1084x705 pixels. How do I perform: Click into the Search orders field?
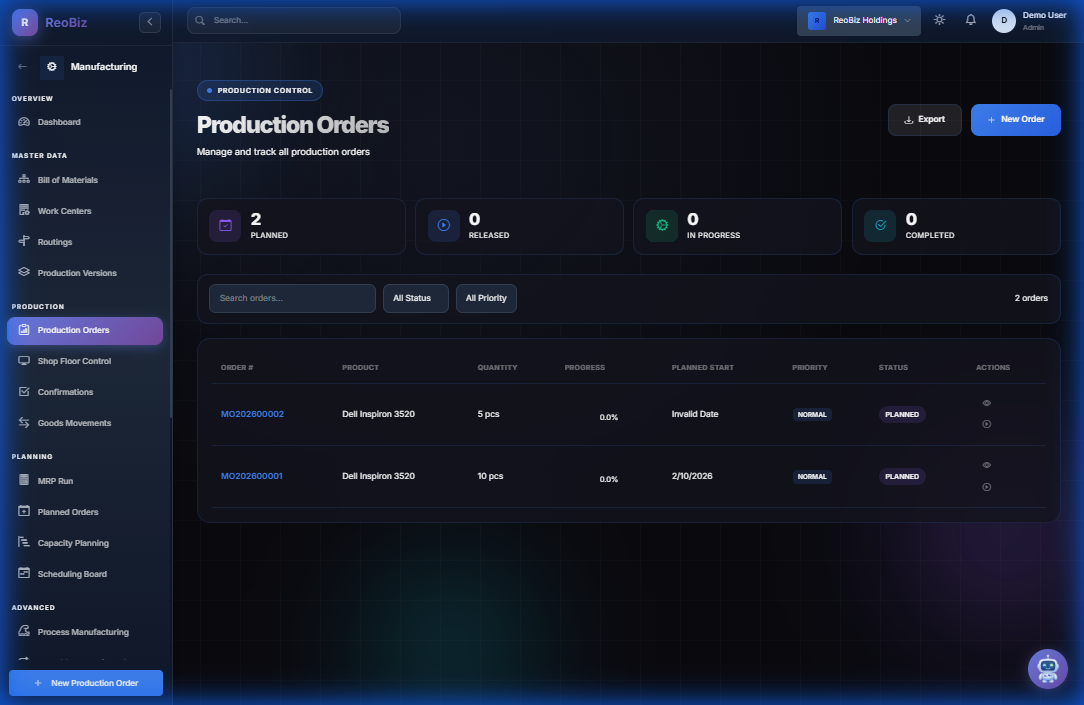click(x=292, y=298)
